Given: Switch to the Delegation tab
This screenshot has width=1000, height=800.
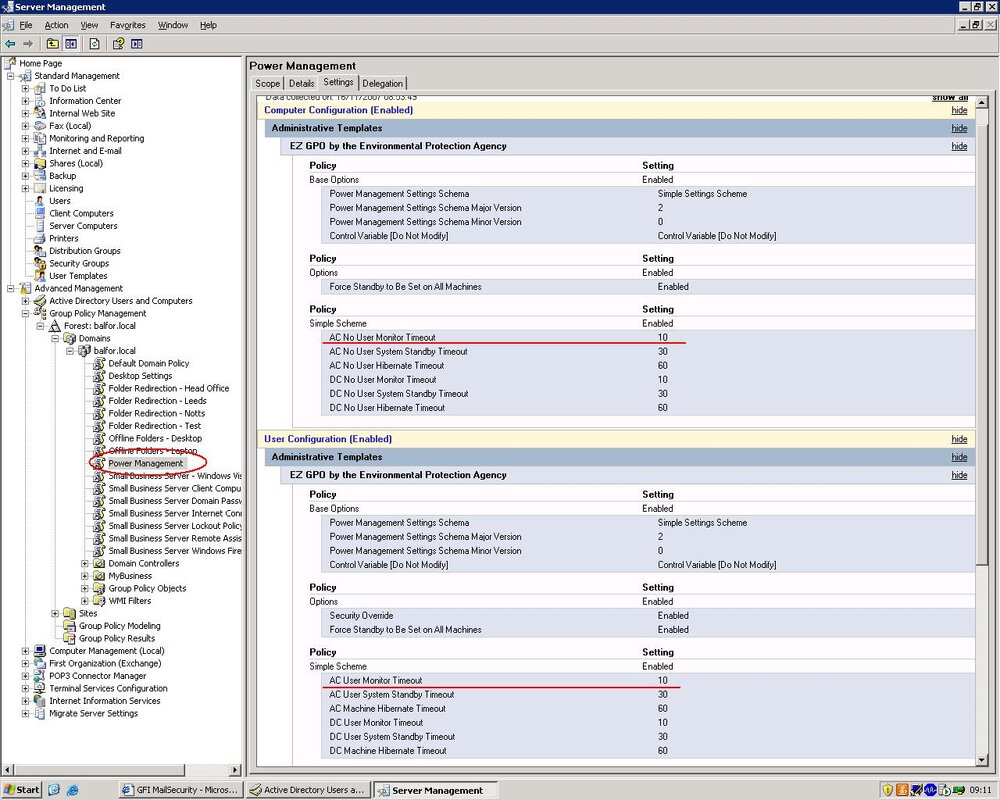Looking at the screenshot, I should [383, 83].
